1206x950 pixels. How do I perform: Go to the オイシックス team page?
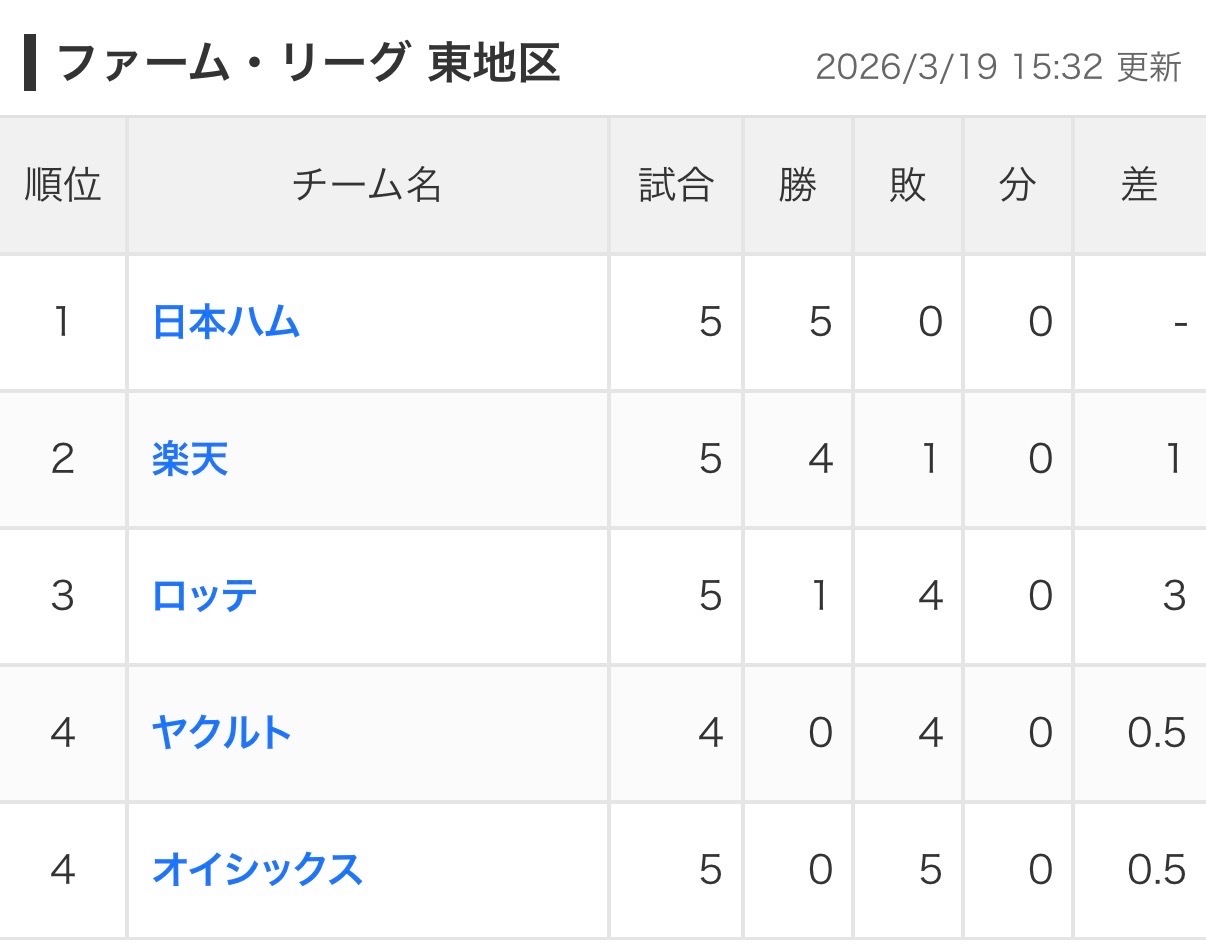pos(257,870)
